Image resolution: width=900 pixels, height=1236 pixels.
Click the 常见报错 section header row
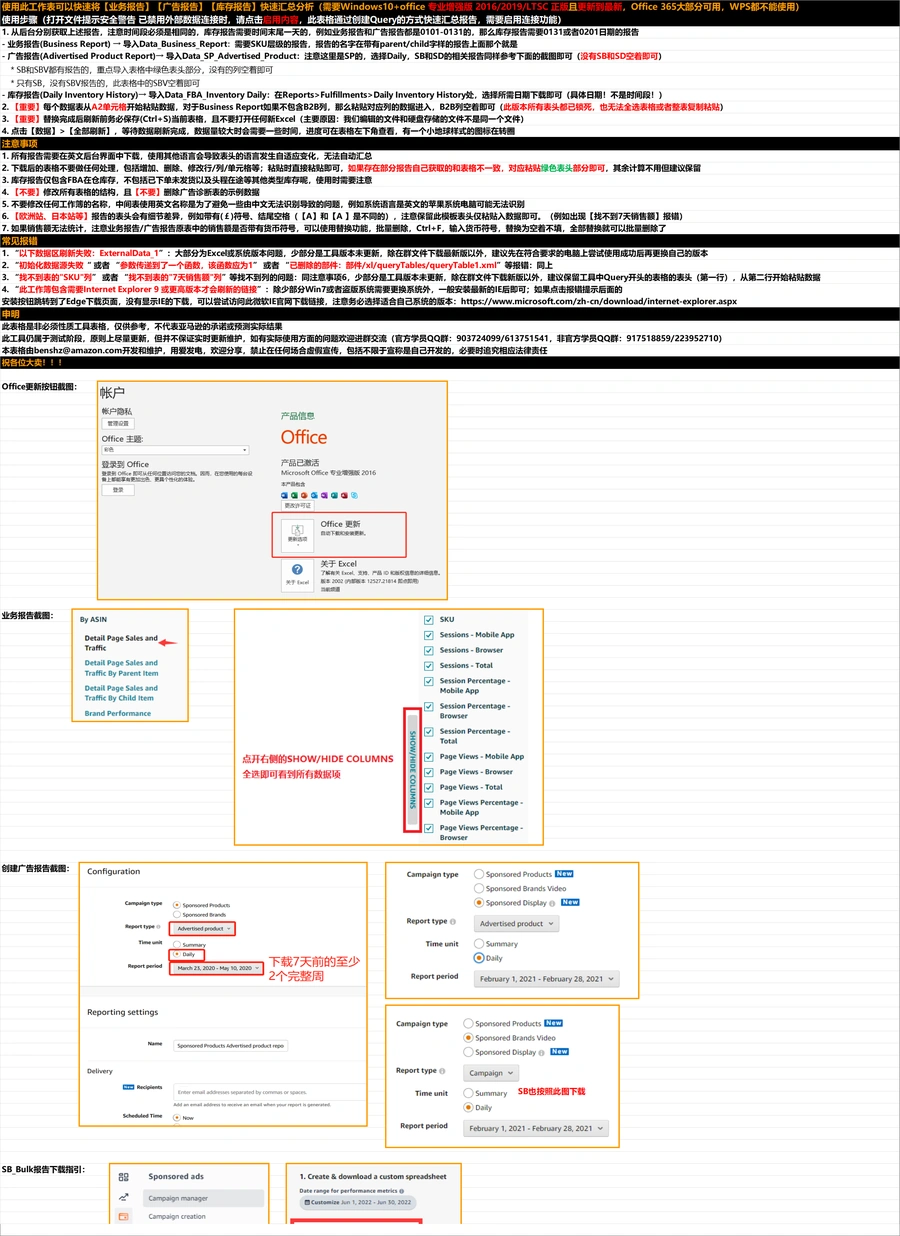point(450,241)
